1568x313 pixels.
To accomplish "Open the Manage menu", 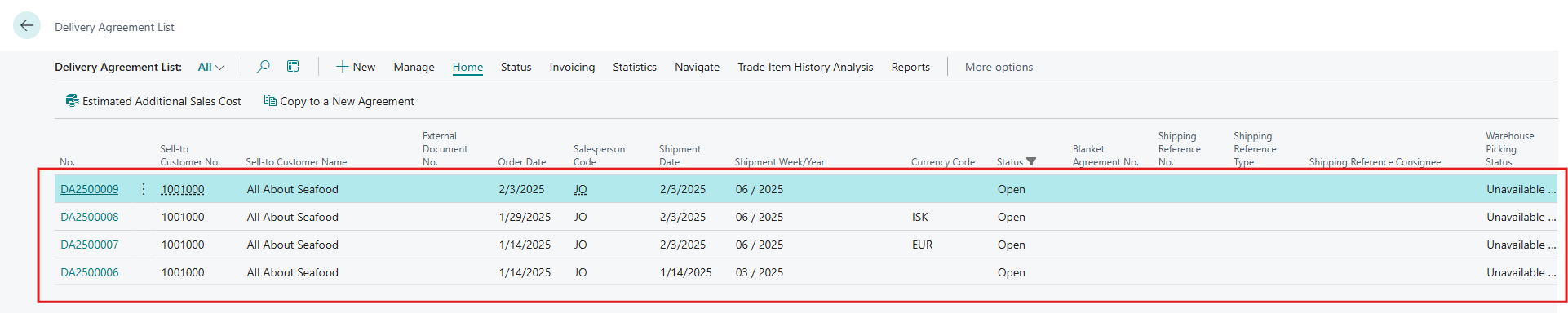I will [414, 67].
